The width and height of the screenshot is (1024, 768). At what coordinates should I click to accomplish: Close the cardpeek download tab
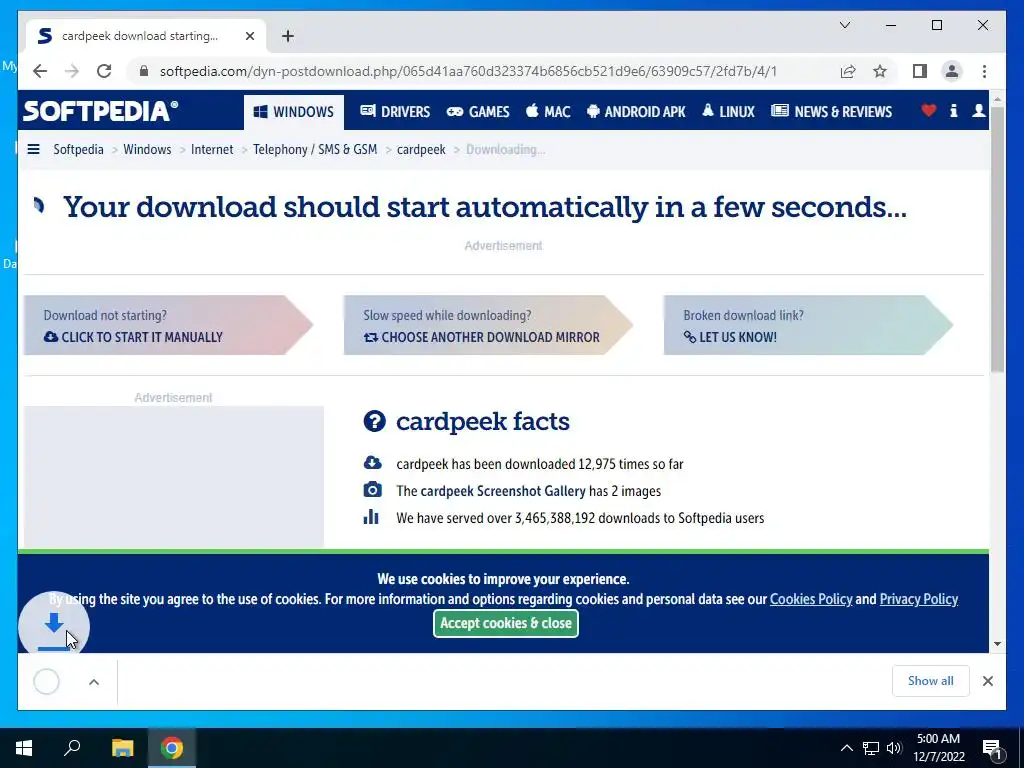(x=249, y=36)
